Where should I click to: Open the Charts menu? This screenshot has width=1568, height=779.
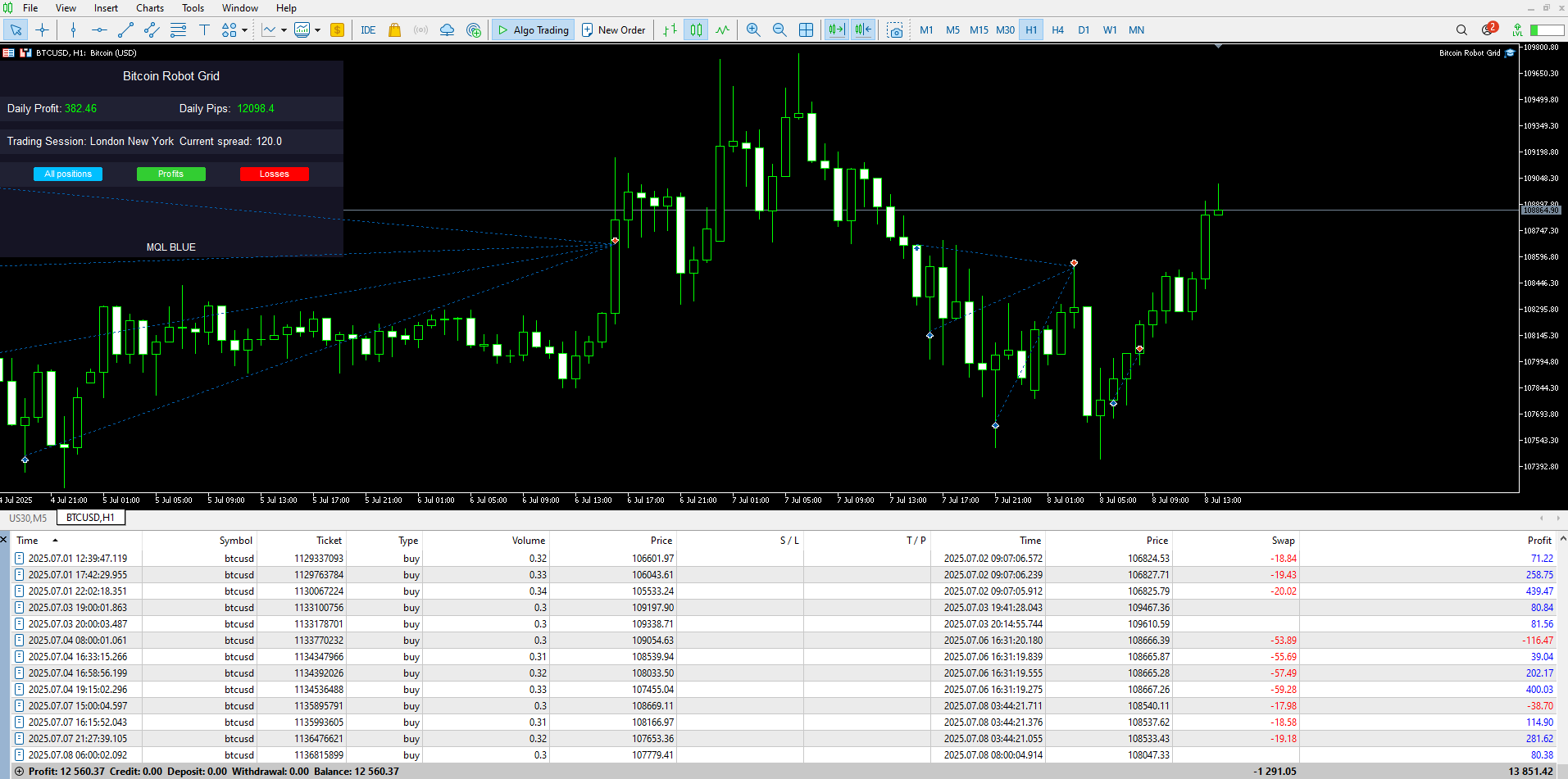[x=150, y=8]
